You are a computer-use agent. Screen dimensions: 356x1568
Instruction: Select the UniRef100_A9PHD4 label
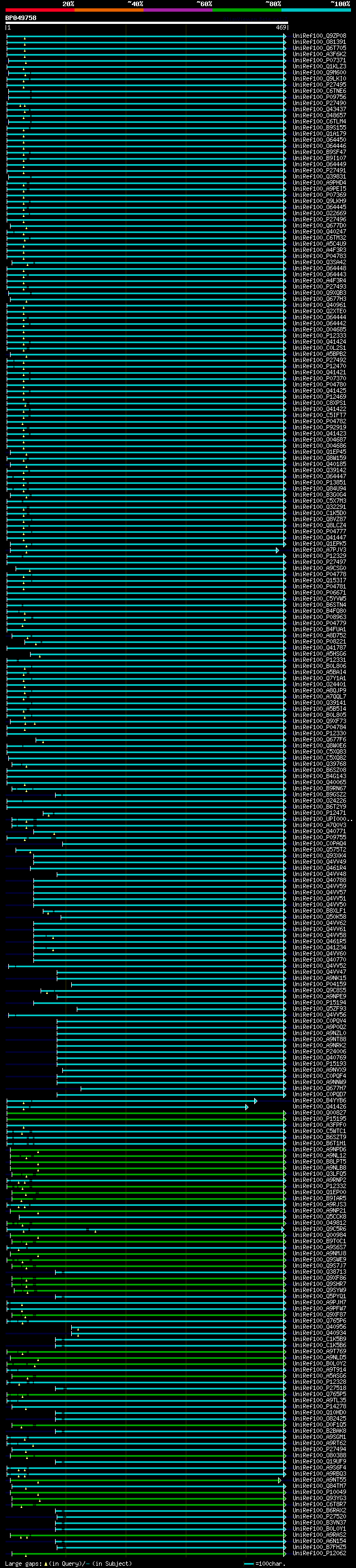coord(319,182)
